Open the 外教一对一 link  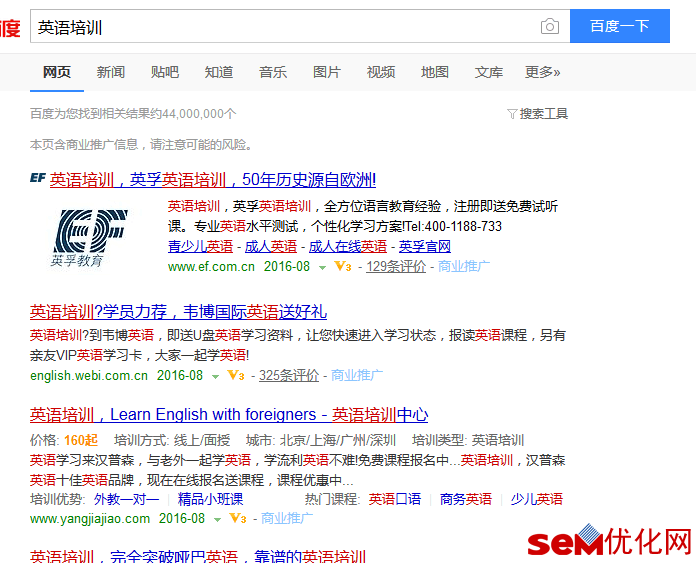[x=127, y=500]
